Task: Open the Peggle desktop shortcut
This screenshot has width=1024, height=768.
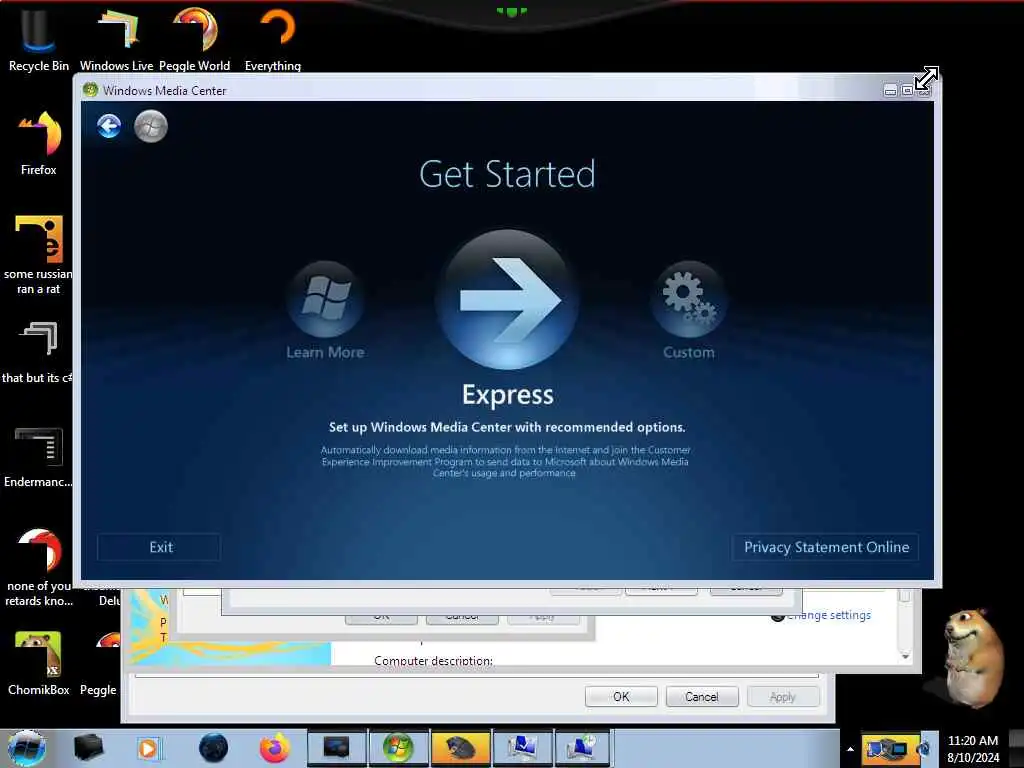Action: point(99,663)
